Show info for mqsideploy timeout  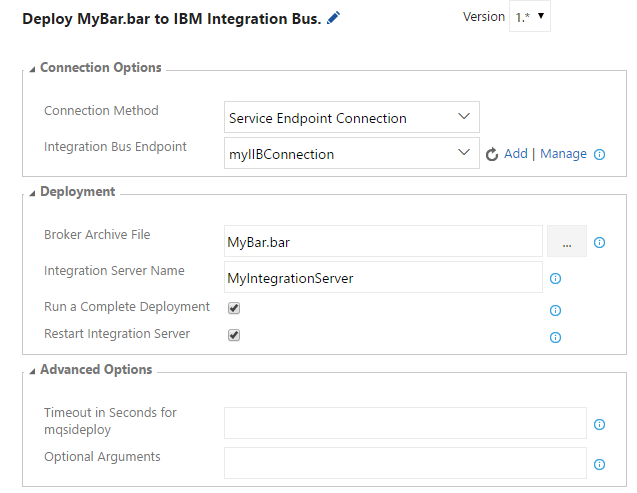(x=599, y=424)
